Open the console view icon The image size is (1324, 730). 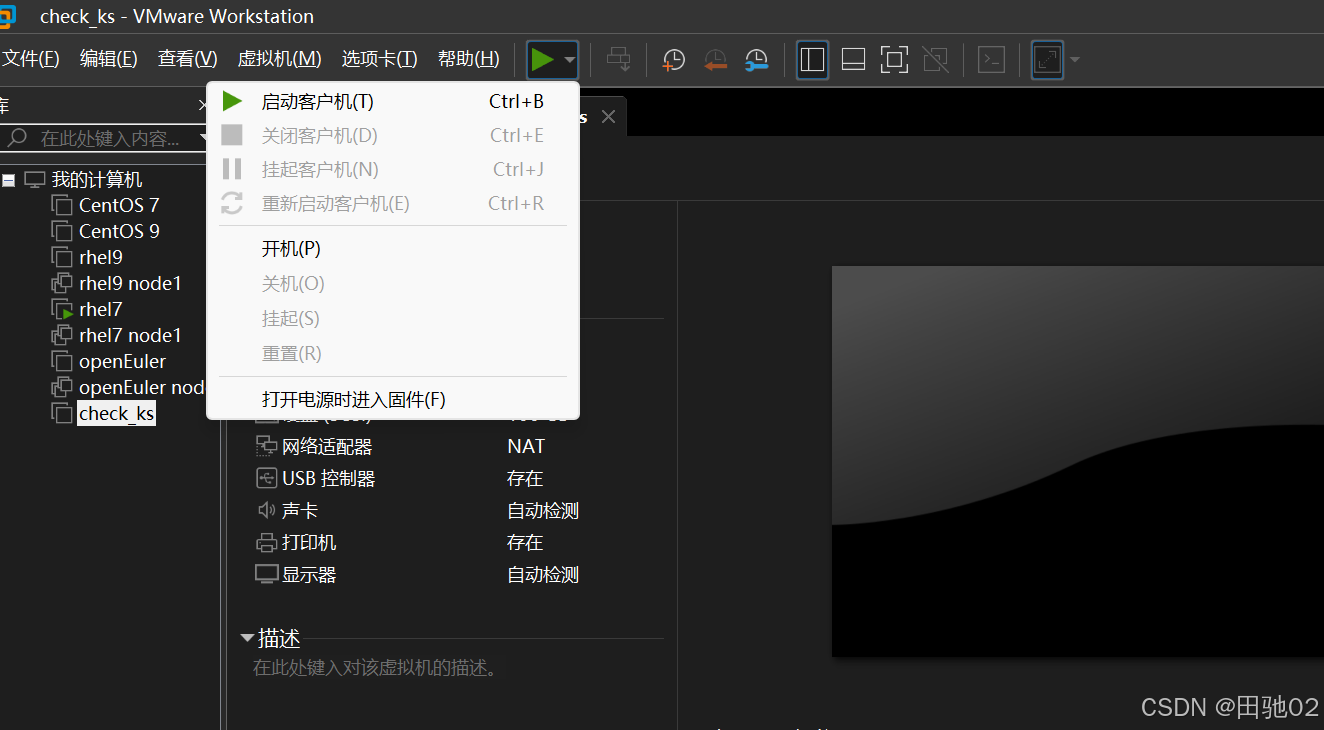[x=990, y=60]
